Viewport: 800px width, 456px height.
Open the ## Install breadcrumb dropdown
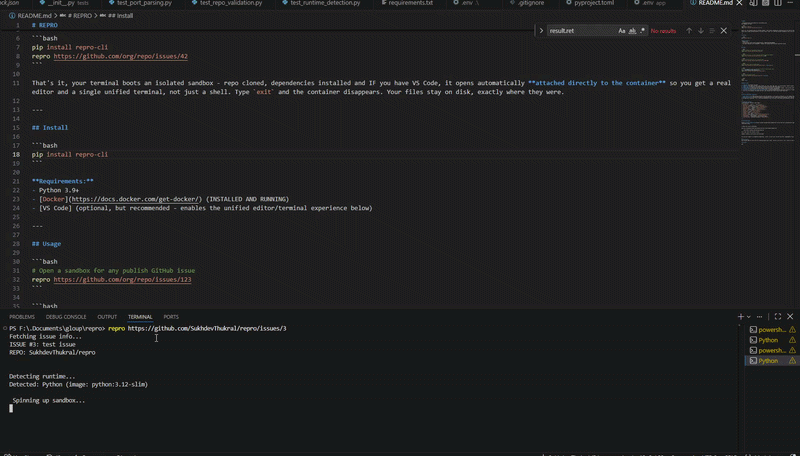[116, 16]
